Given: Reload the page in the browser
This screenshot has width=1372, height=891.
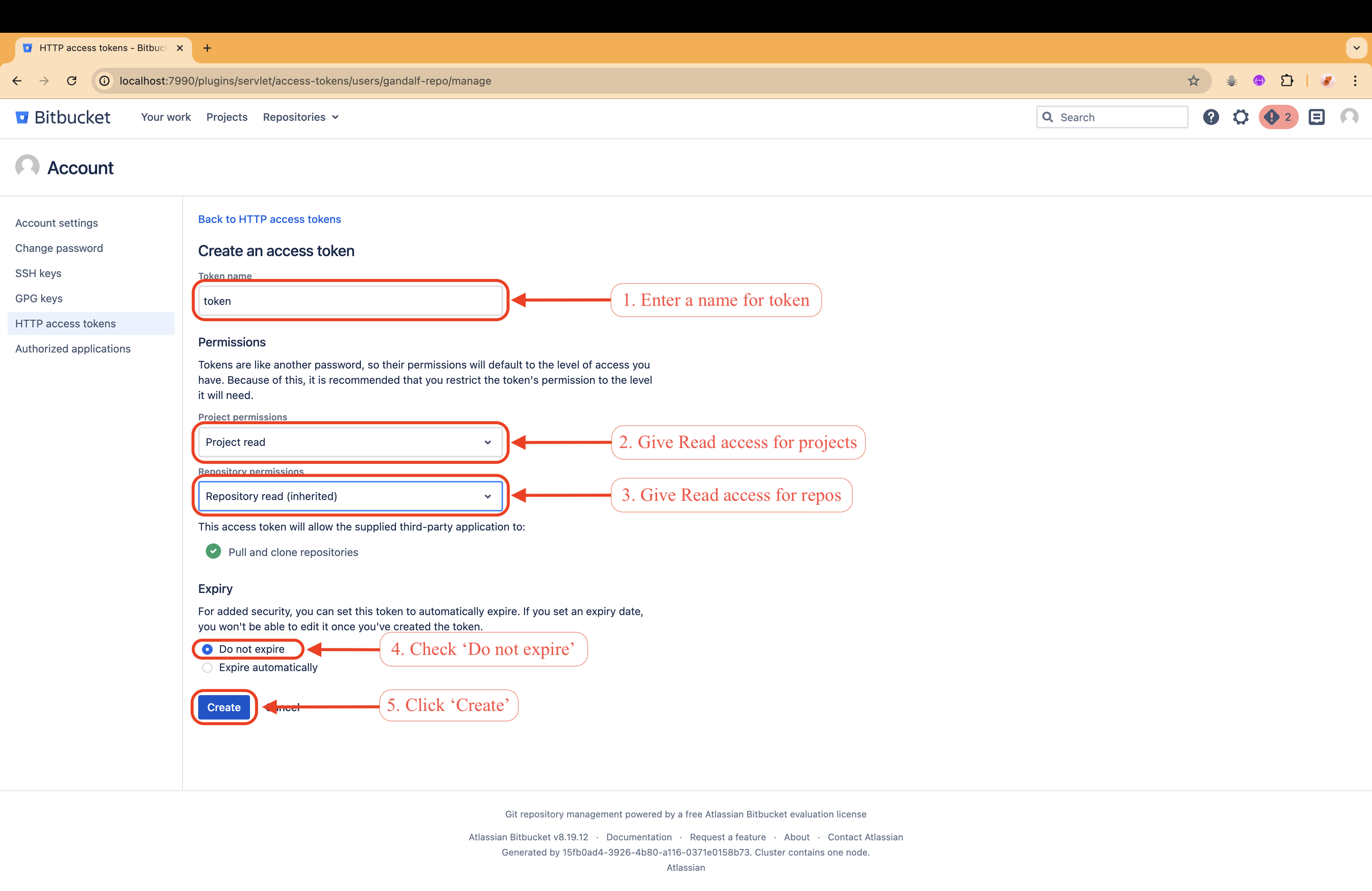Looking at the screenshot, I should coord(72,81).
